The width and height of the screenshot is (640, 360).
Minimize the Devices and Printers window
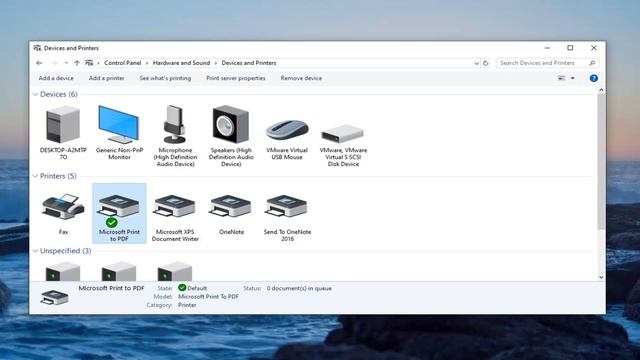click(x=547, y=48)
